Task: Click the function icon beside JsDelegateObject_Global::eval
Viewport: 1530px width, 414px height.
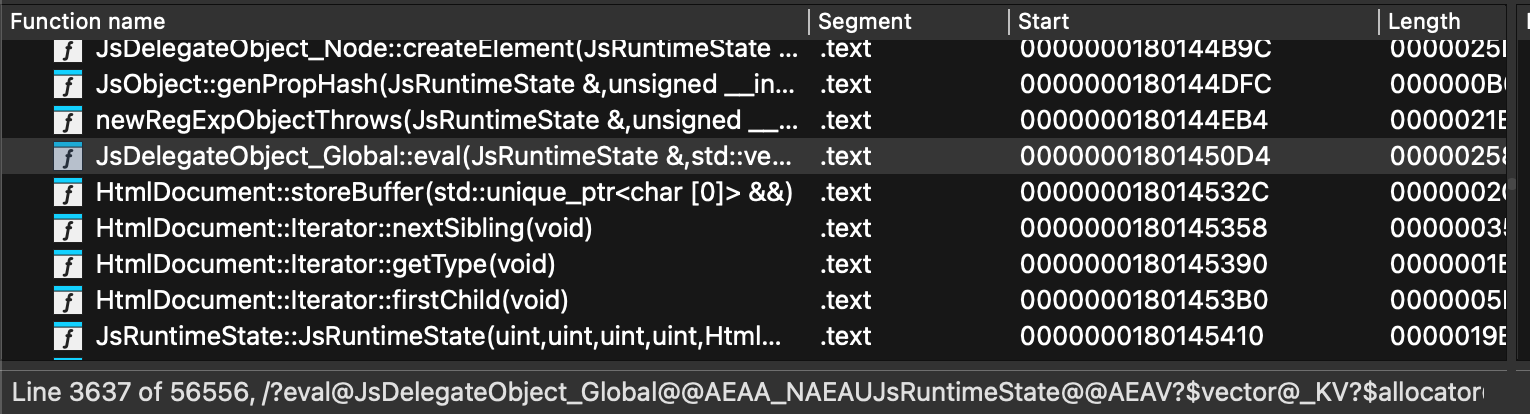Action: [67, 157]
